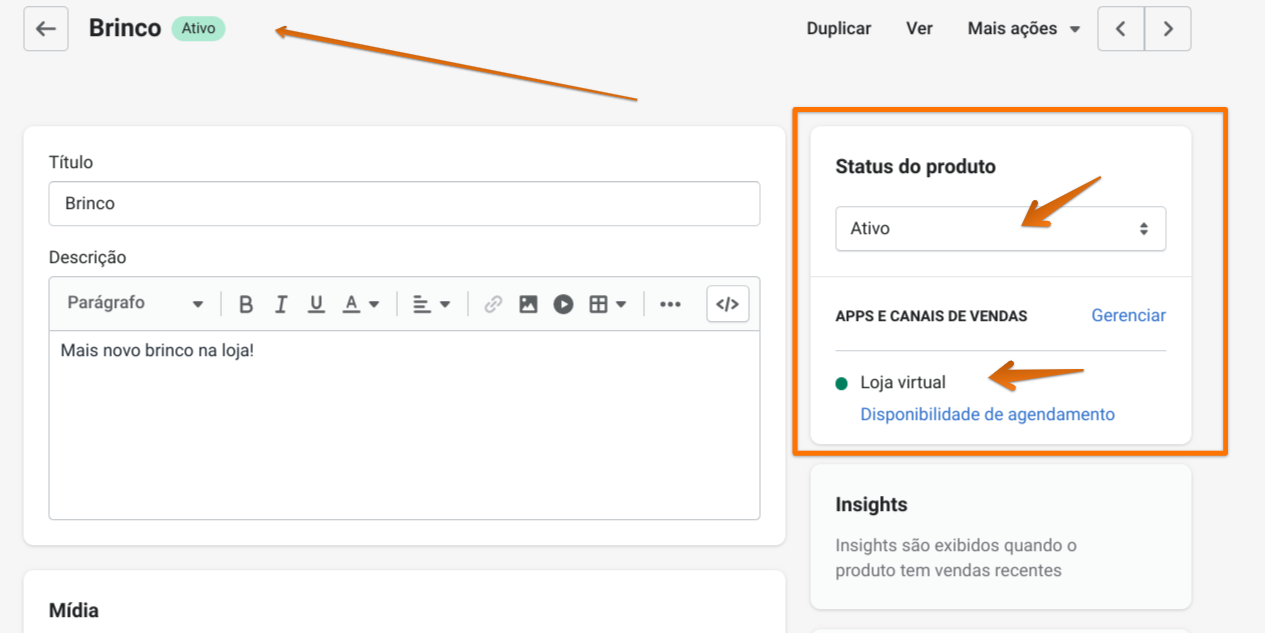Go to the next product
Viewport: 1265px width, 633px height.
[x=1167, y=29]
